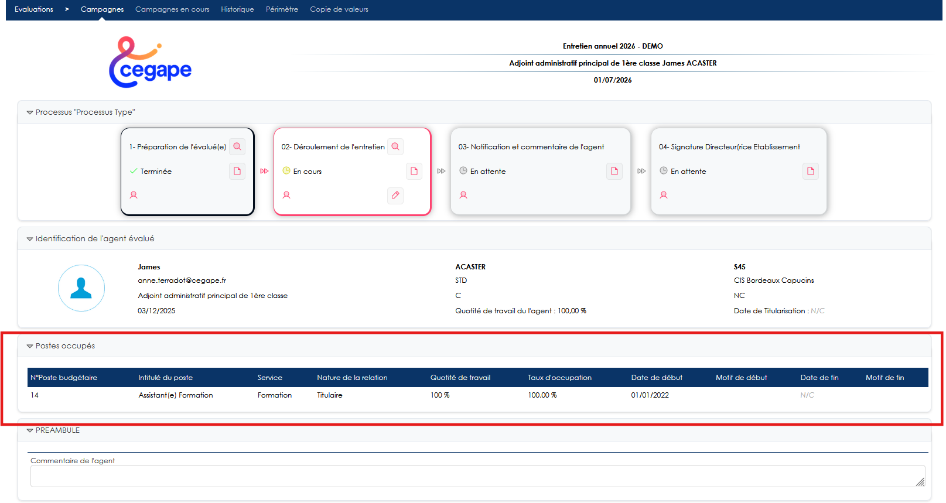
Task: Click double arrow between steps 1 and 2
Action: tap(264, 171)
